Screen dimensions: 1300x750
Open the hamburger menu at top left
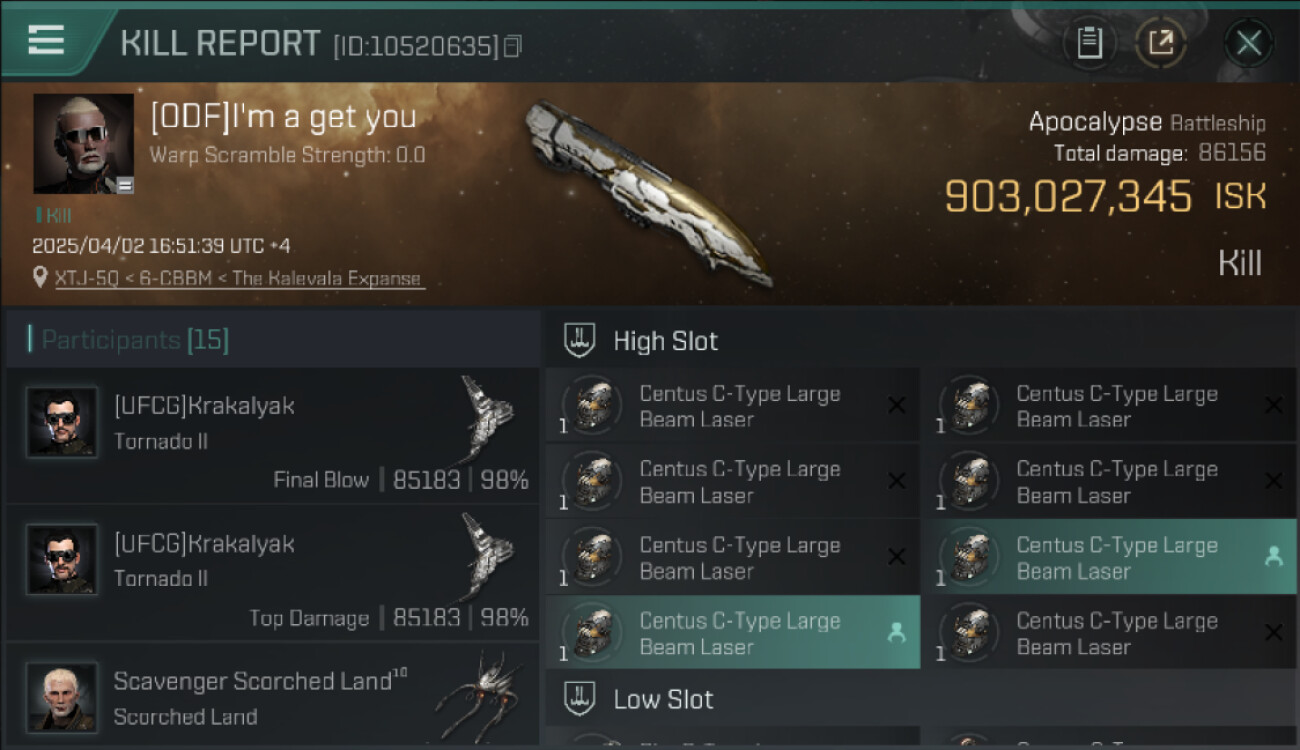pyautogui.click(x=46, y=40)
